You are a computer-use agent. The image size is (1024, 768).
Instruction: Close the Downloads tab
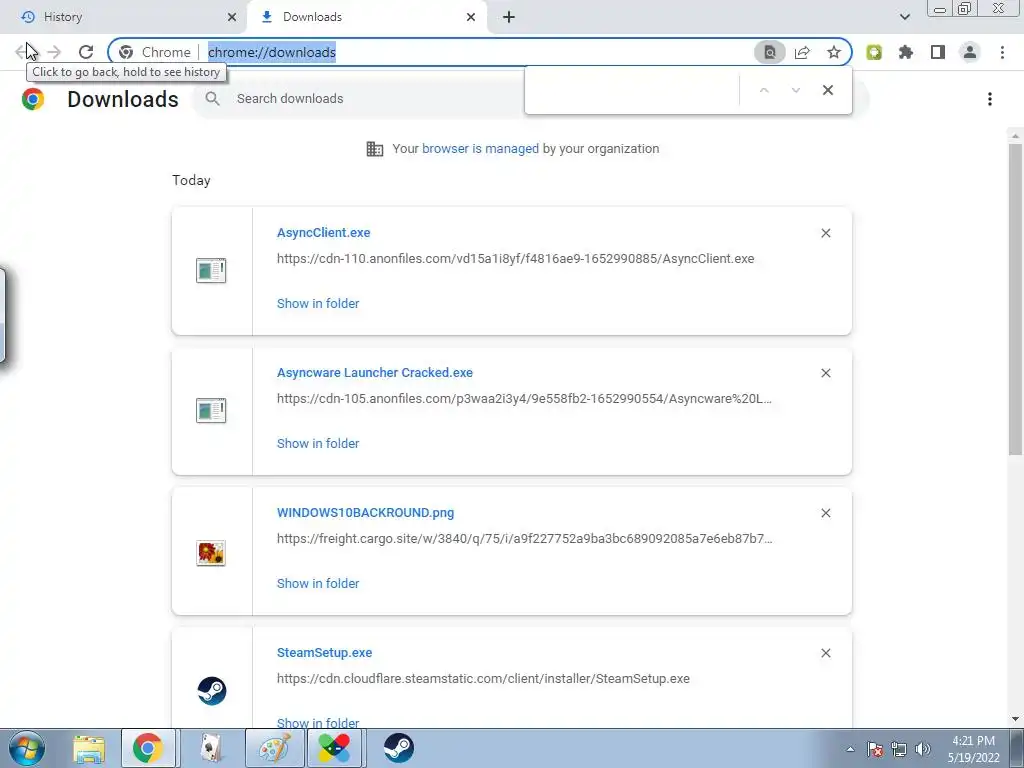471,17
